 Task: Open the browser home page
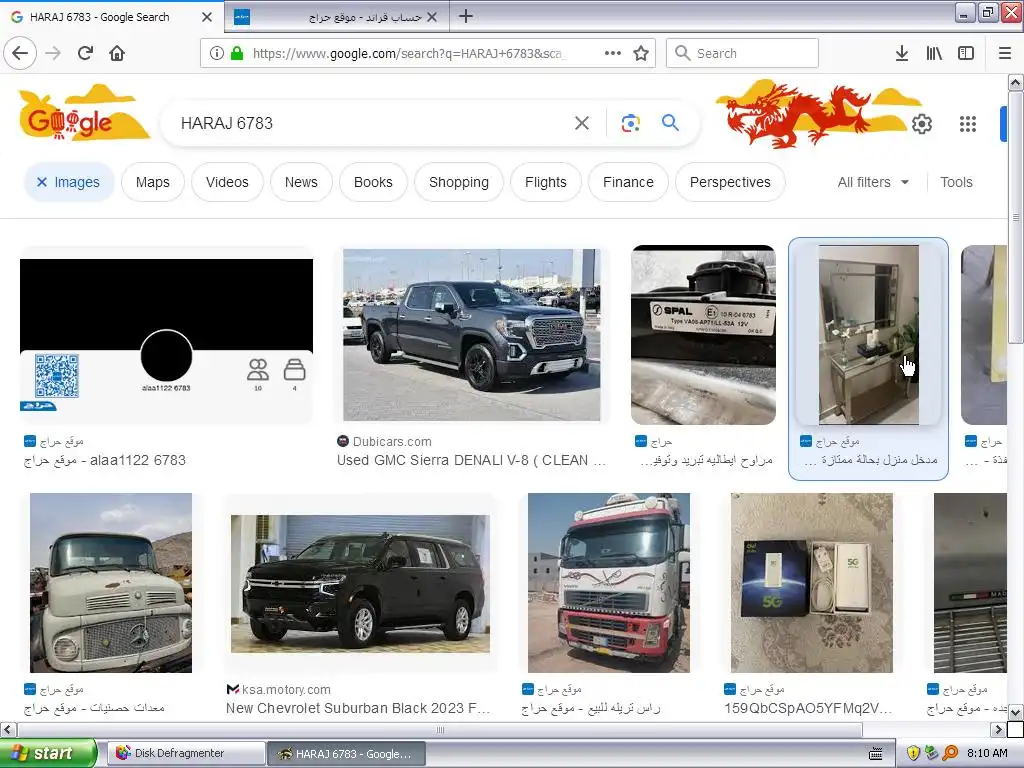click(x=117, y=53)
